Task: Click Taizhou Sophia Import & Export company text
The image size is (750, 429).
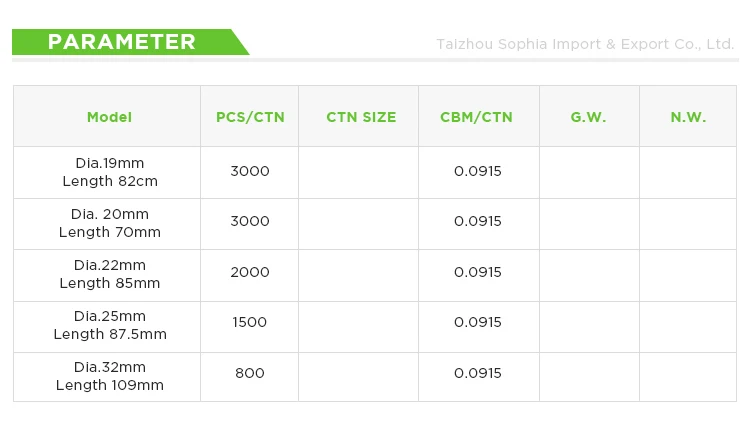Action: [585, 44]
